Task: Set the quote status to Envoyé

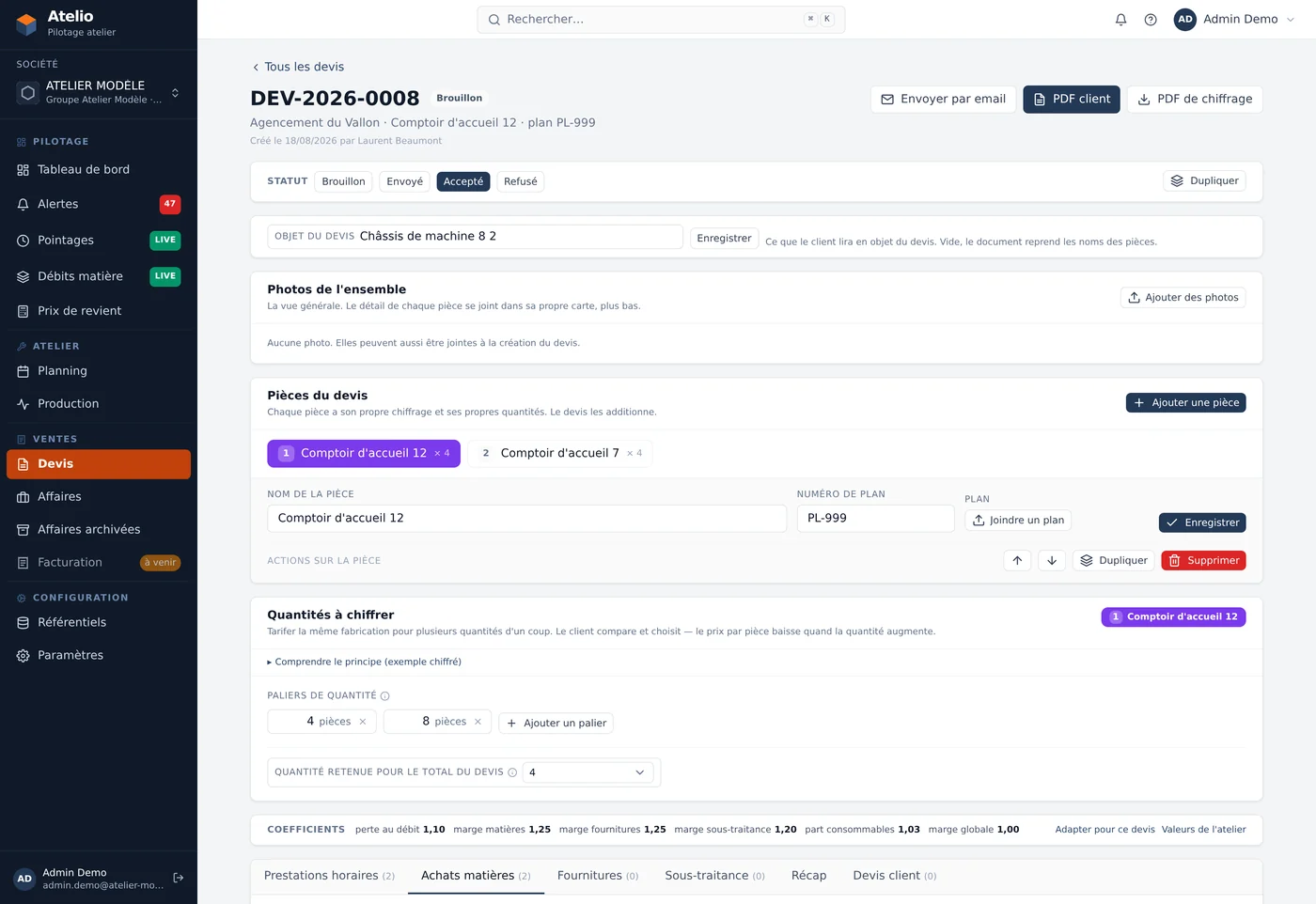Action: pyautogui.click(x=405, y=181)
